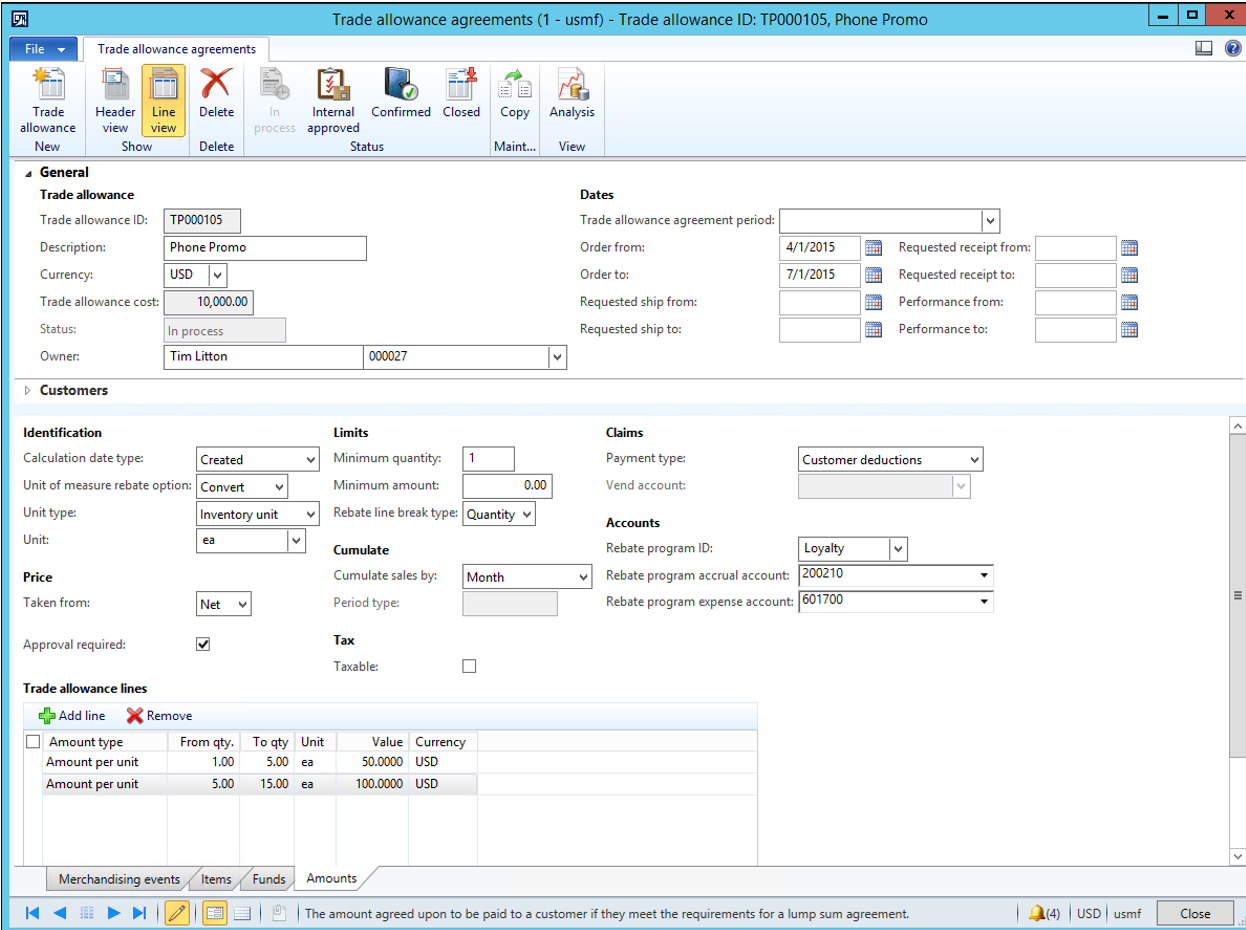Click the vertical scrollbar of line view

pos(1238,595)
